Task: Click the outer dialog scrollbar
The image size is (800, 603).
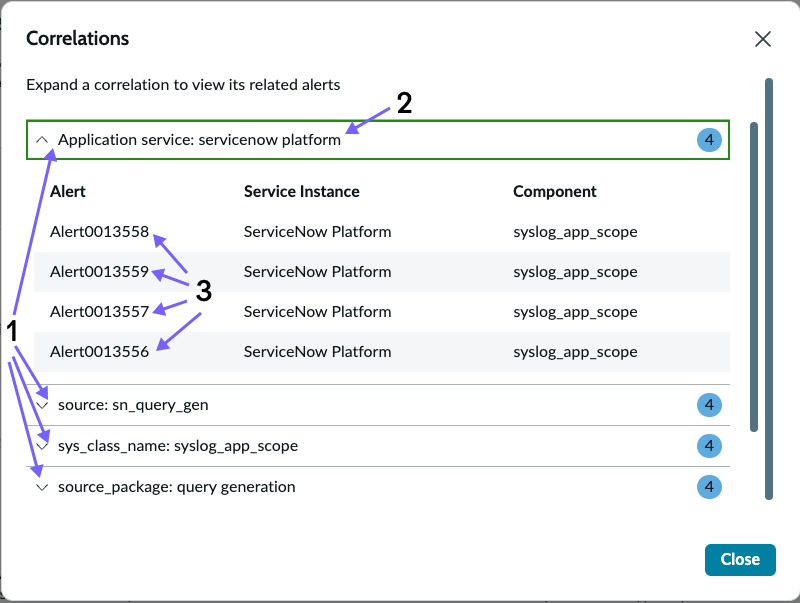Action: coord(769,289)
